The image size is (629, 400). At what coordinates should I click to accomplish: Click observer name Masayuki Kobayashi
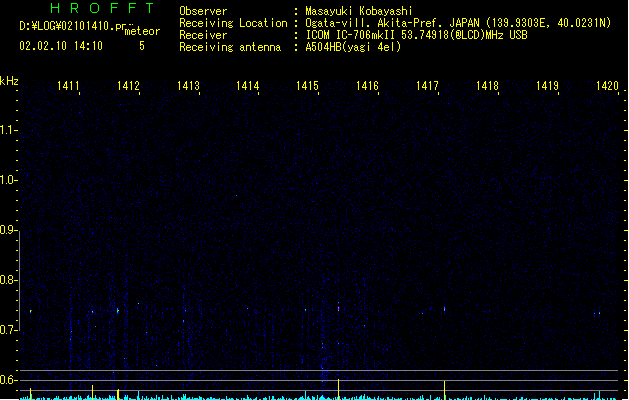(359, 11)
